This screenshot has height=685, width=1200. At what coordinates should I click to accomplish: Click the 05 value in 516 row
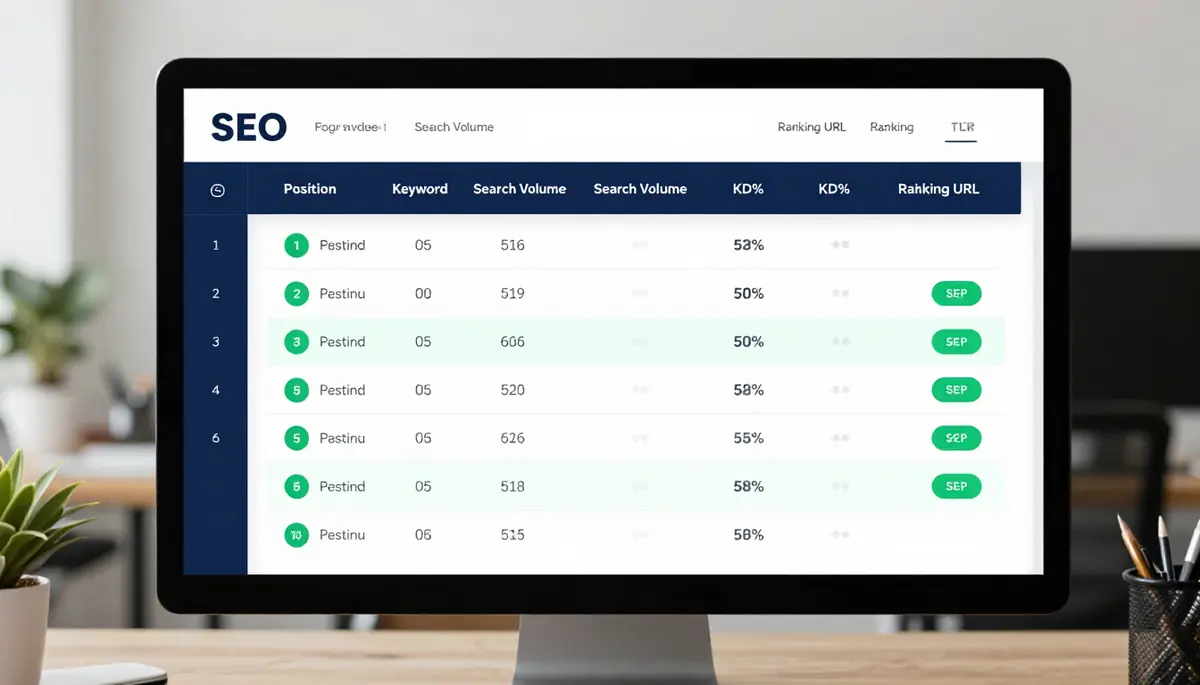click(x=423, y=245)
